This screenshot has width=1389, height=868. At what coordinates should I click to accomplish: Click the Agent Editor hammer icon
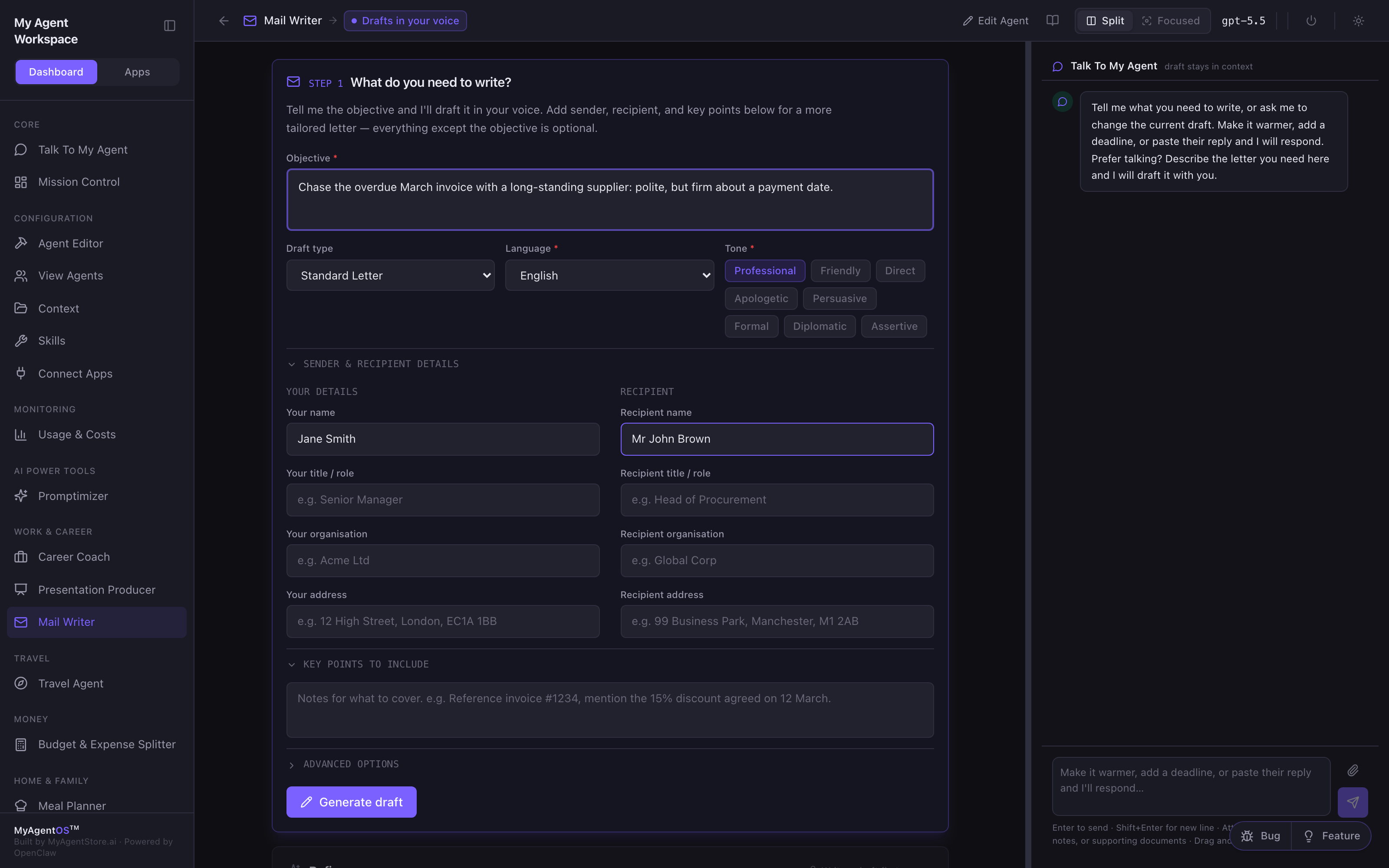click(21, 243)
